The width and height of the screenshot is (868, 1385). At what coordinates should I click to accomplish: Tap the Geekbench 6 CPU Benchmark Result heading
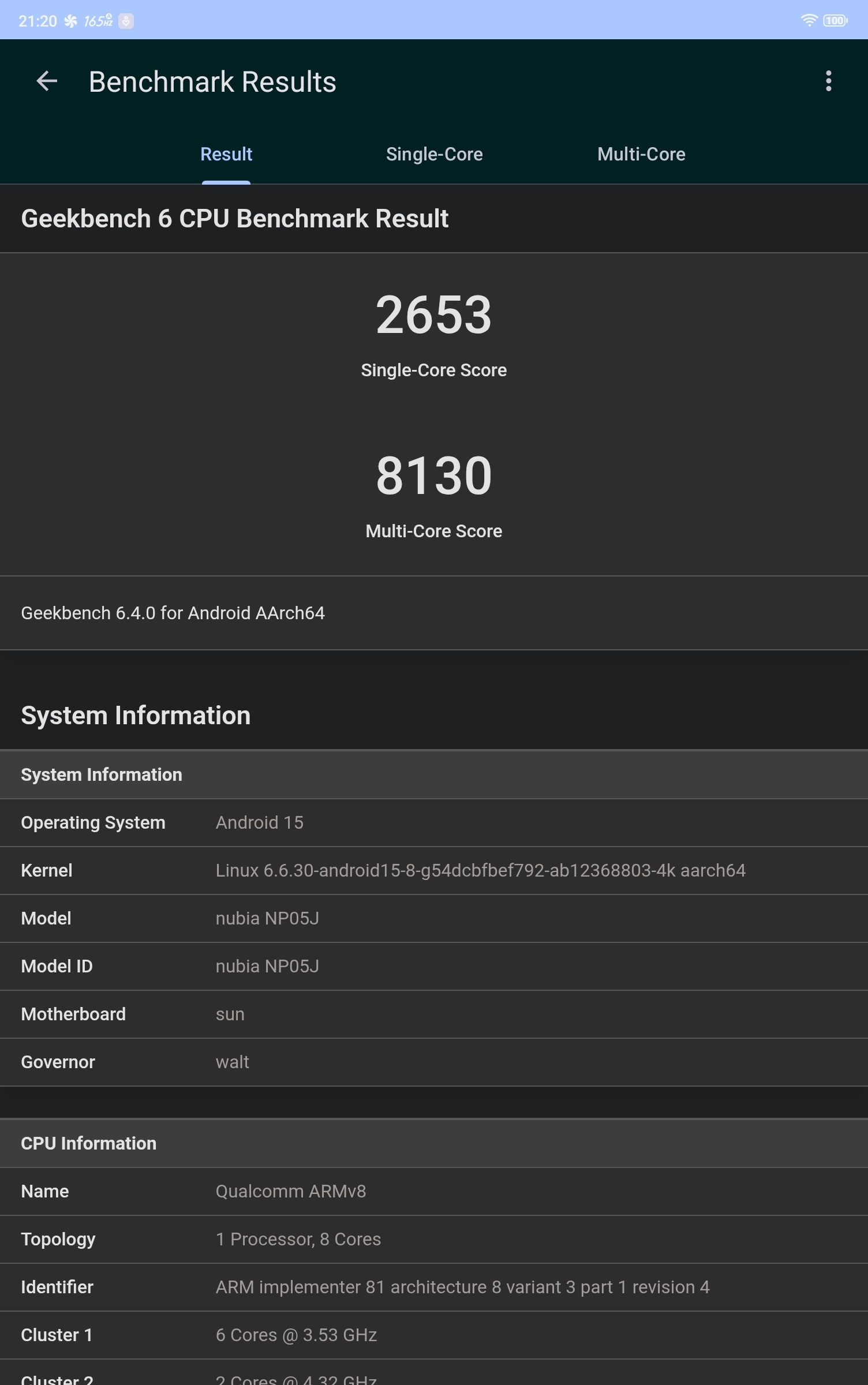(235, 219)
